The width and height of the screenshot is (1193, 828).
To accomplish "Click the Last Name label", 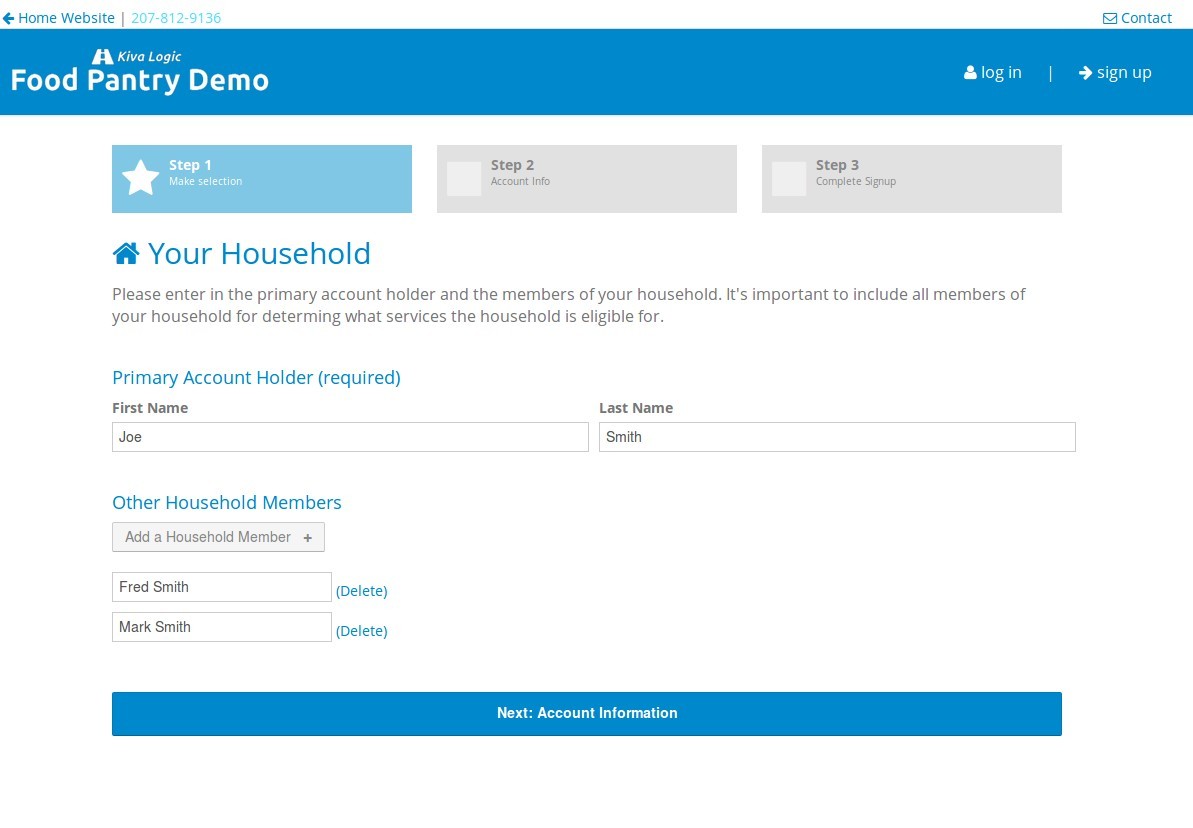I will [x=636, y=408].
